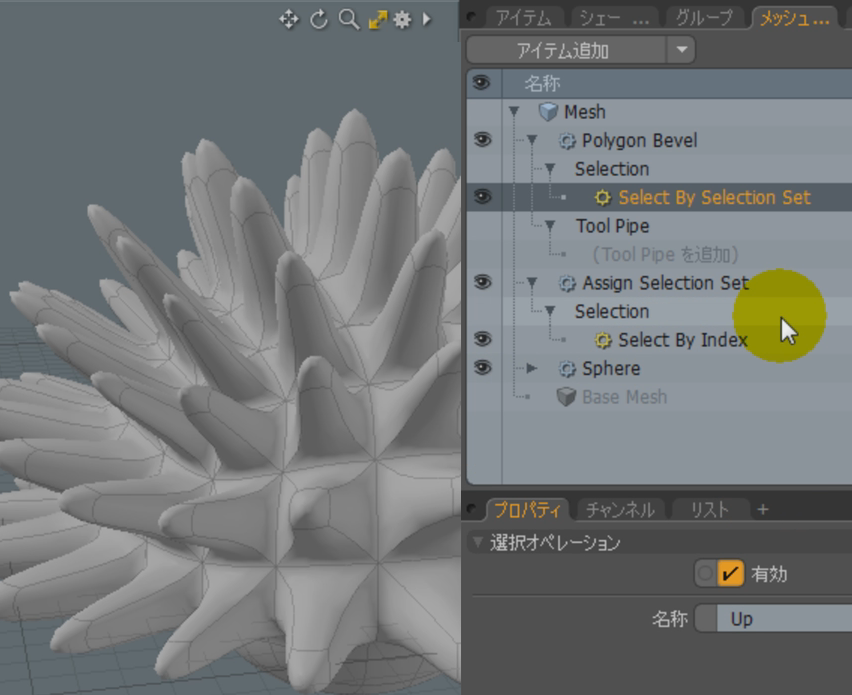Toggle visibility of Select By Index

tap(482, 340)
